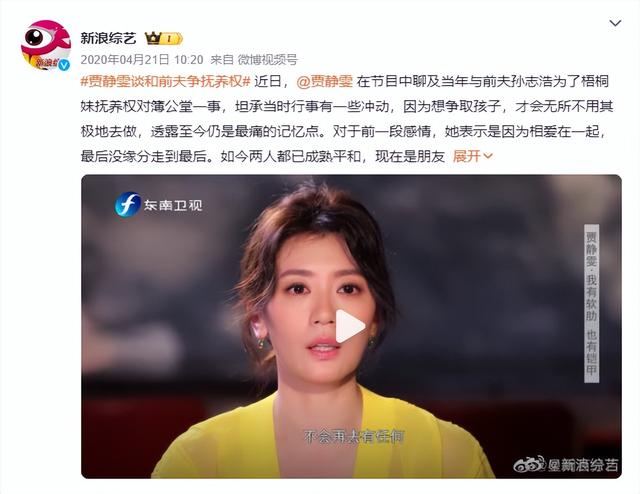This screenshot has width=640, height=494.
Task: Click the video subtitle text 不会再去有任何
Action: click(353, 437)
